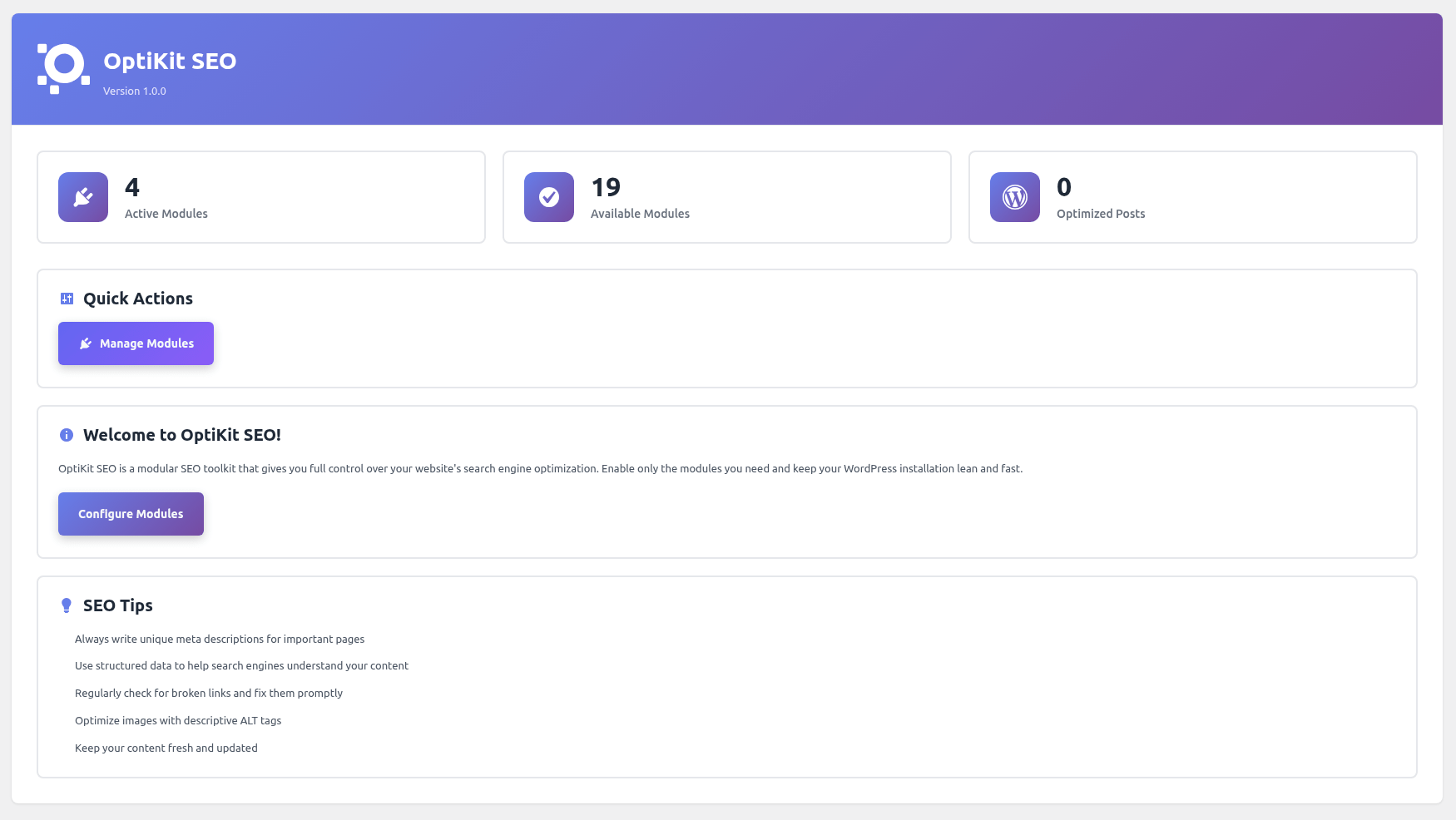Click the WordPress icon for Optimized Posts
Image resolution: width=1456 pixels, height=820 pixels.
(1015, 197)
